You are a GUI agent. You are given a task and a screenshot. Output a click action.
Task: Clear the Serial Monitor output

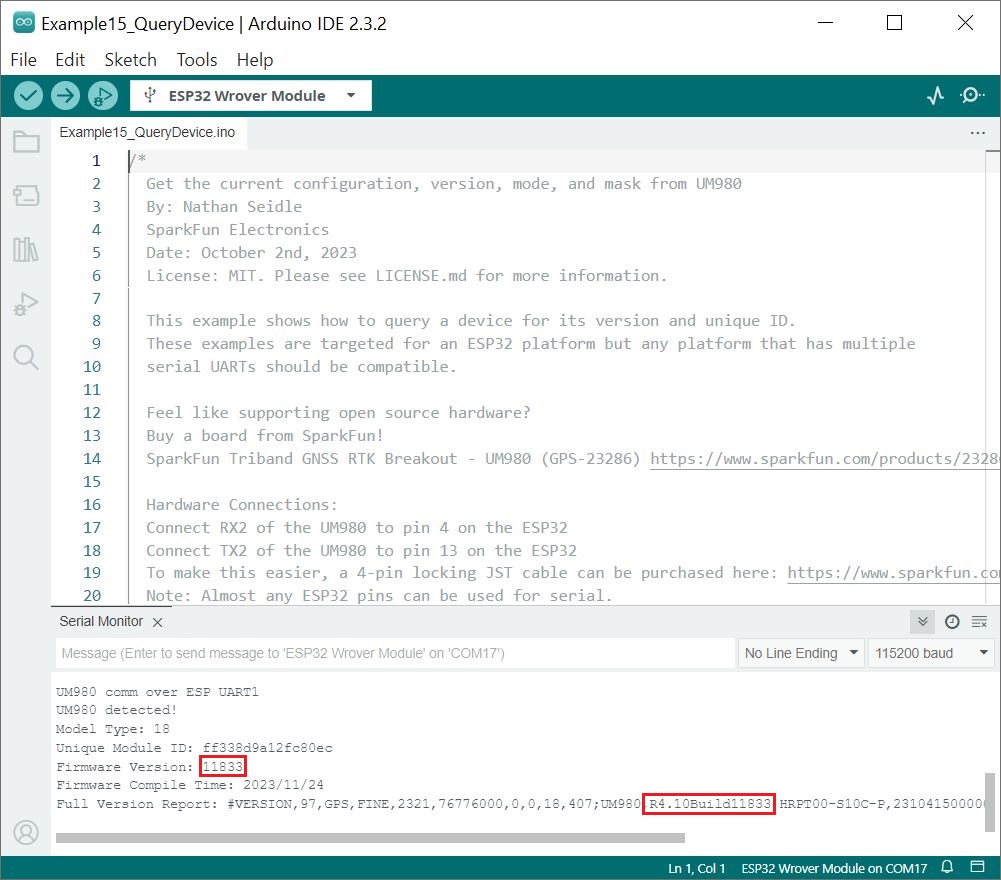point(979,621)
